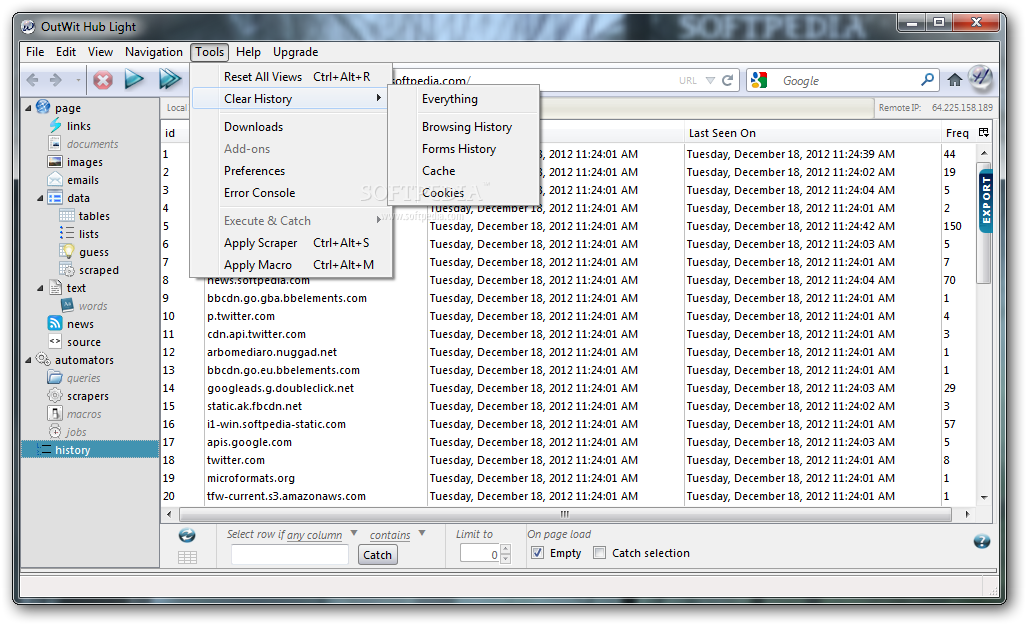
Task: Clear Forms History from submenu
Action: click(463, 149)
